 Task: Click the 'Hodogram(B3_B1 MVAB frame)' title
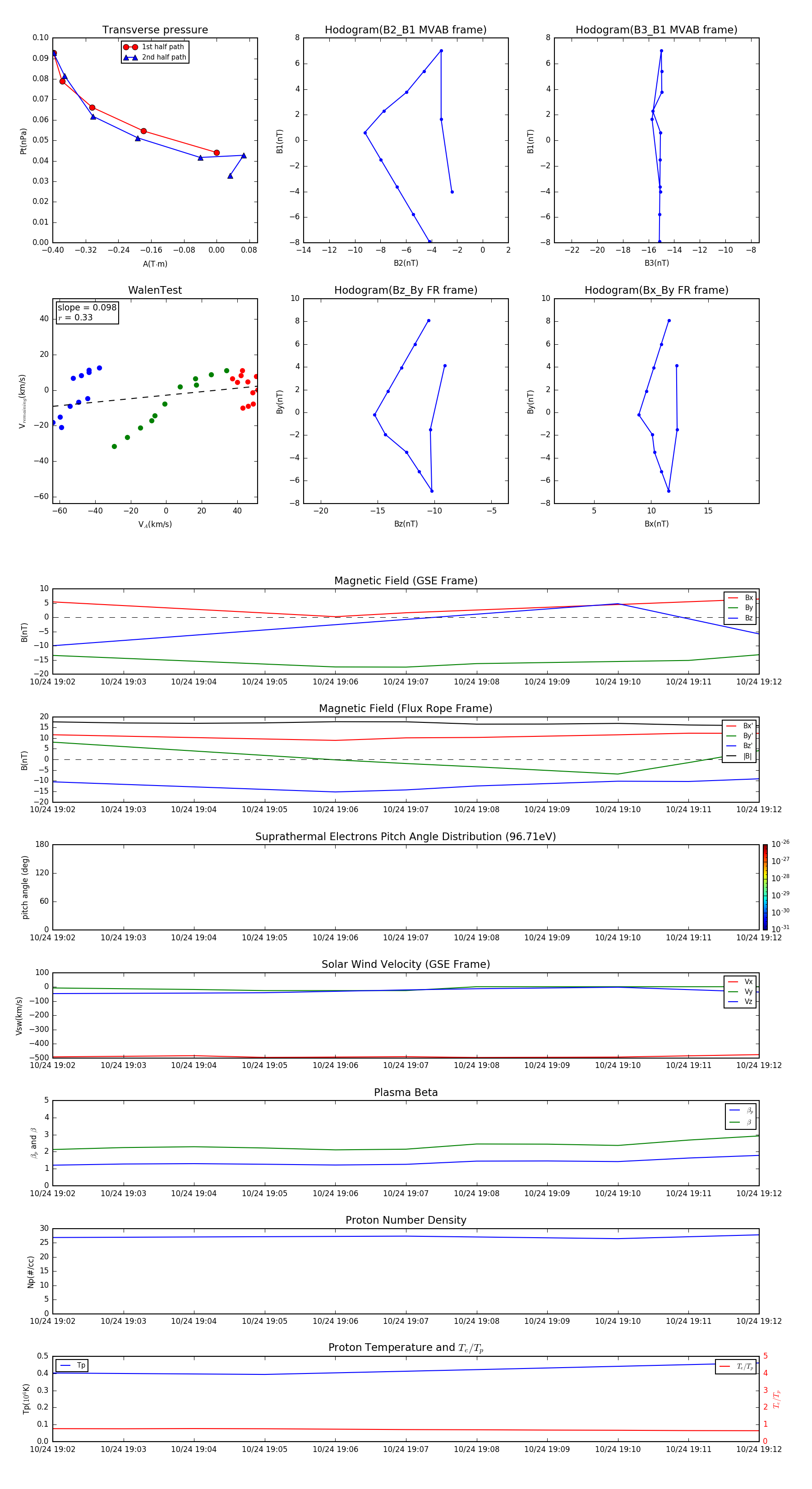(x=656, y=30)
